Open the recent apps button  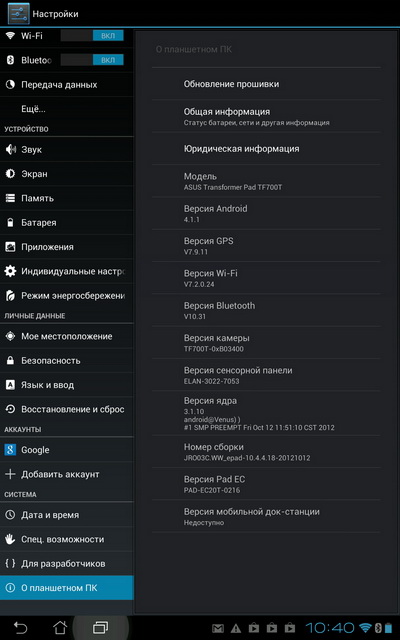coord(100,627)
